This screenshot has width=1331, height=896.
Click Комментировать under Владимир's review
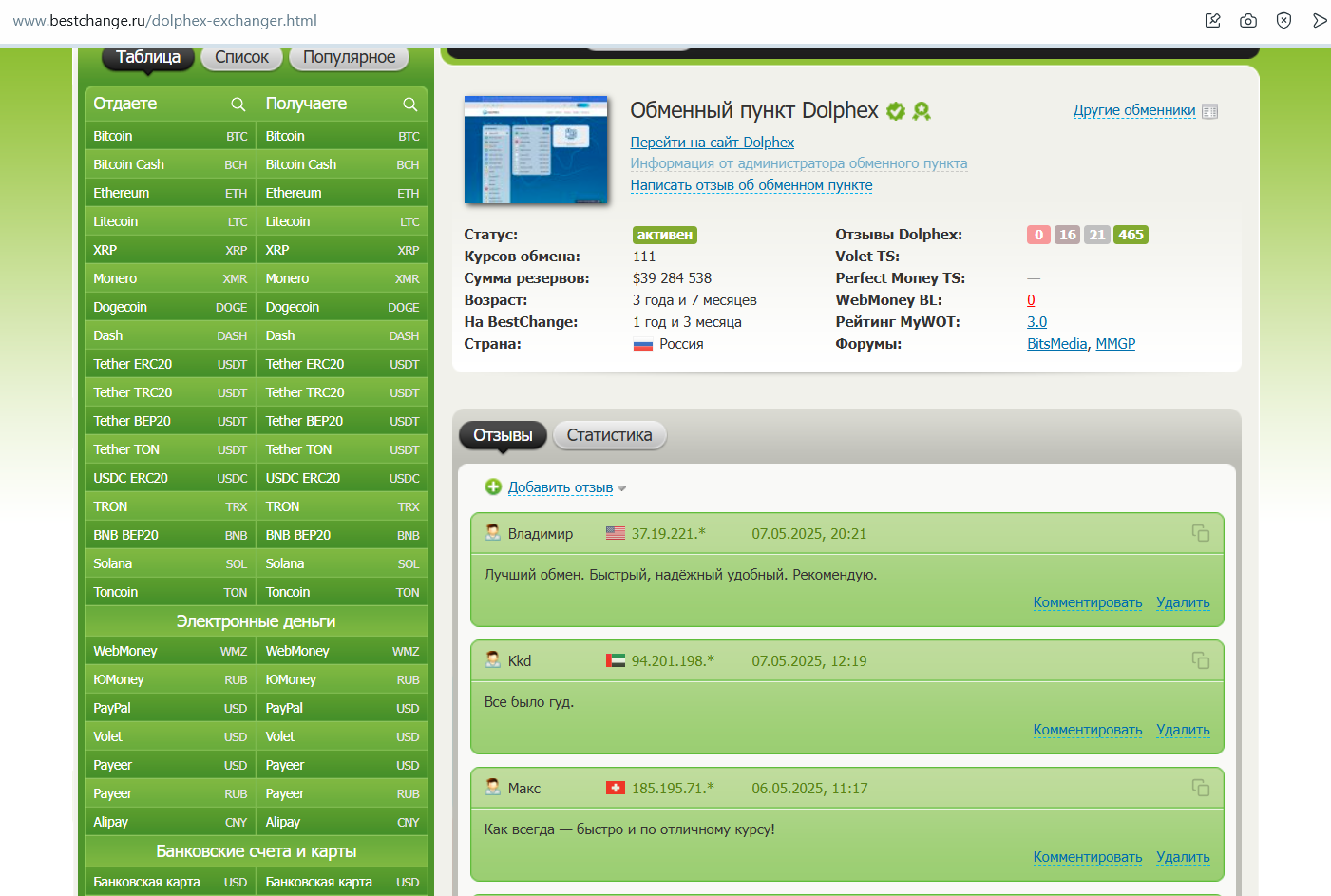click(1088, 602)
